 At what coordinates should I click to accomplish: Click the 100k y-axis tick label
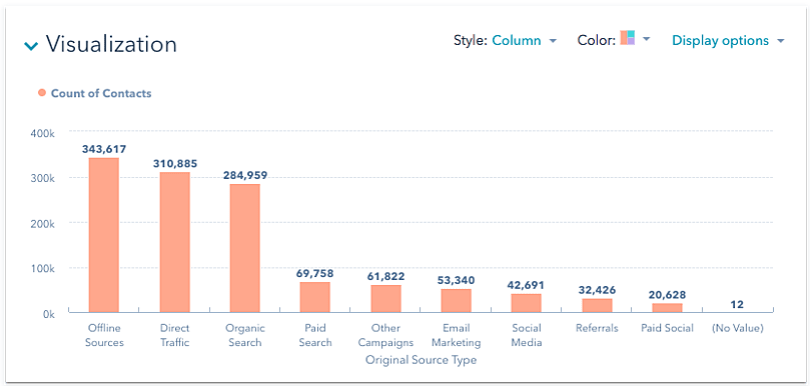[x=42, y=269]
